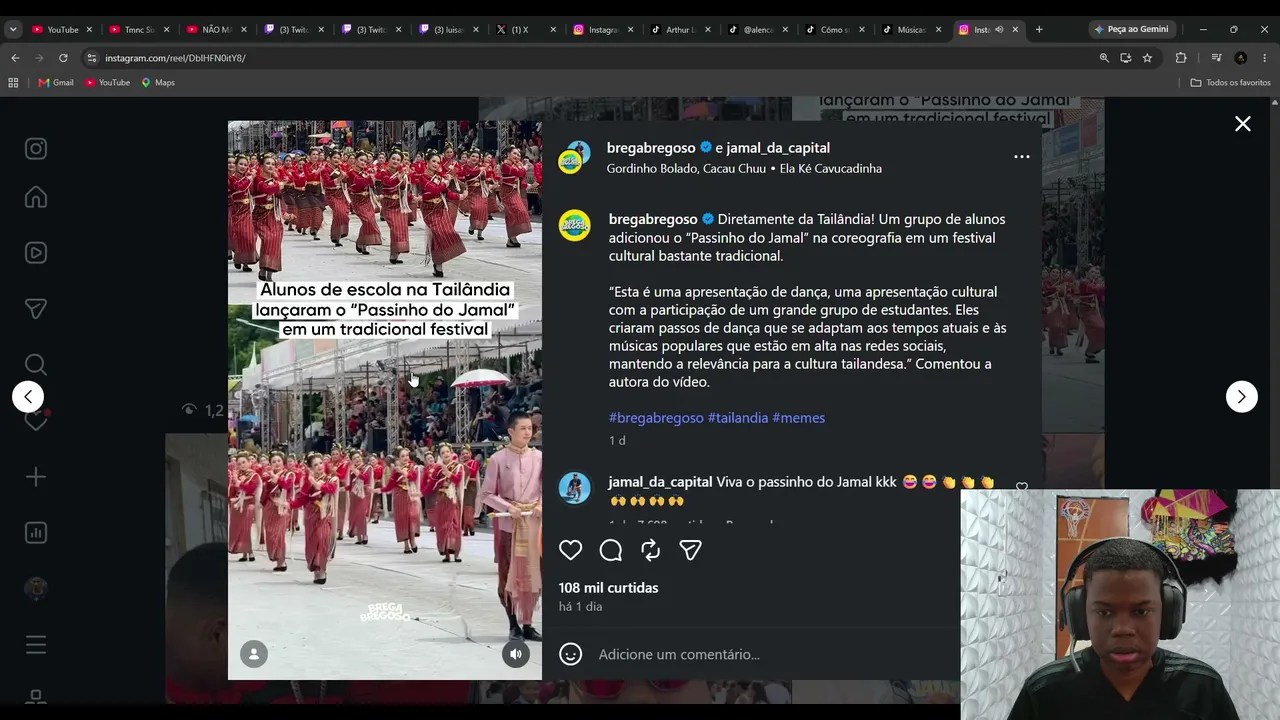The height and width of the screenshot is (720, 1280).
Task: Open the More hamburger menu in sidebar
Action: click(x=36, y=645)
